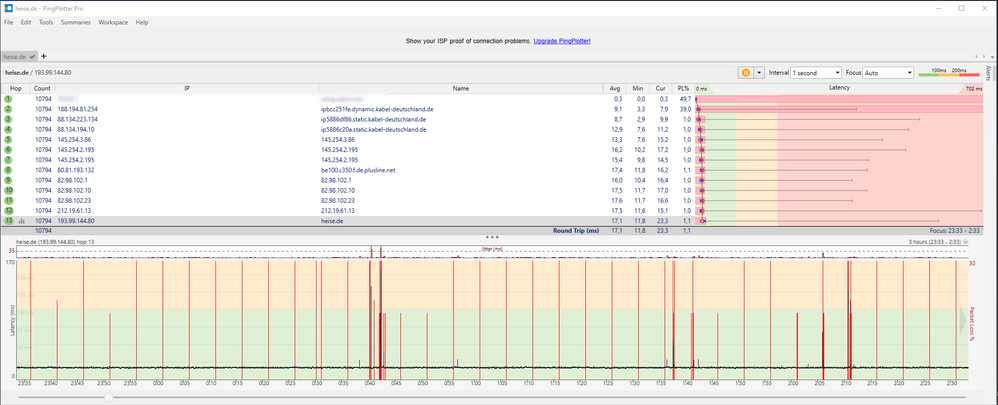The height and width of the screenshot is (405, 998).
Task: Click the latency color scale legend 100ms 200ms
Action: (x=949, y=73)
